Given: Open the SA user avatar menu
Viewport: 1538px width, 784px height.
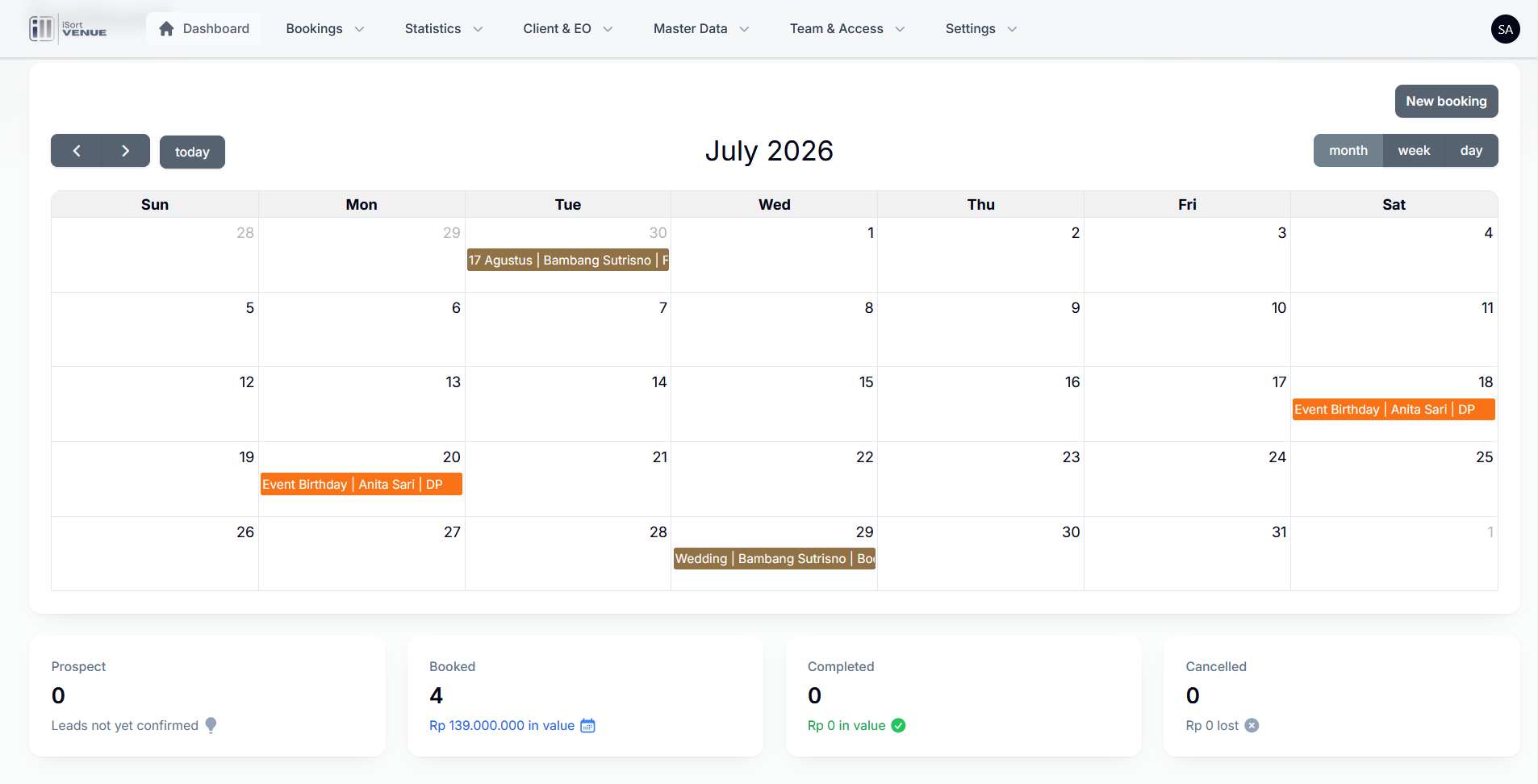Looking at the screenshot, I should point(1505,29).
